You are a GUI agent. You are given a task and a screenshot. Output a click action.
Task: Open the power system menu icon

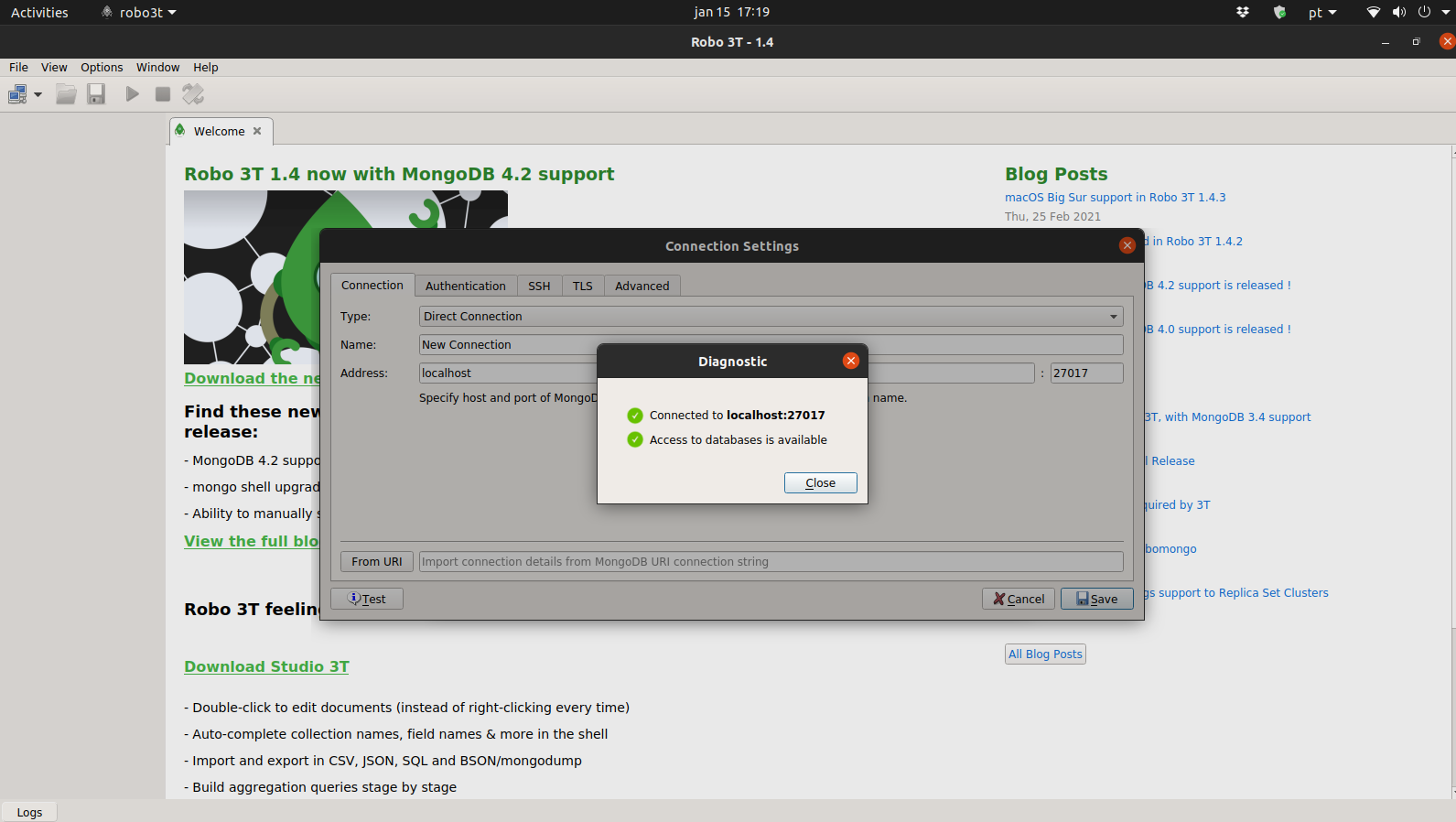tap(1424, 12)
